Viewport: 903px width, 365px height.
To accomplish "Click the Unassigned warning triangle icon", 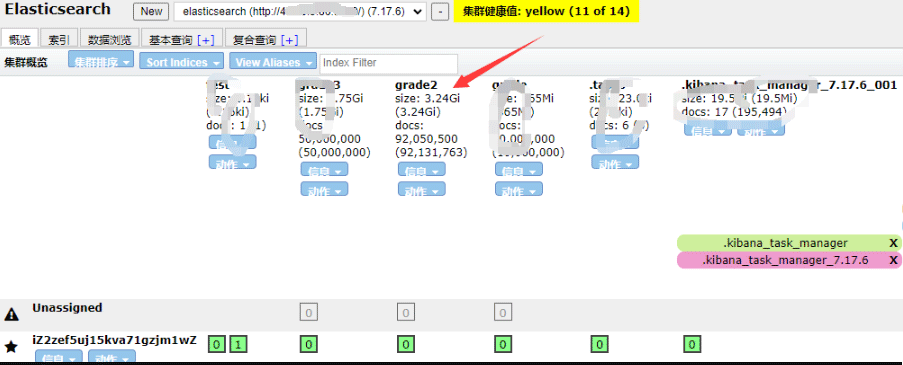I will [11, 314].
